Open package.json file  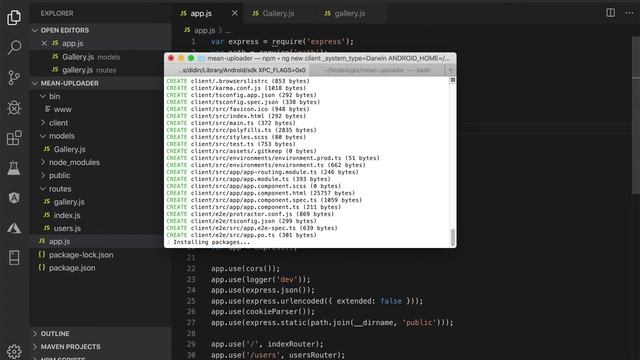[x=72, y=268]
